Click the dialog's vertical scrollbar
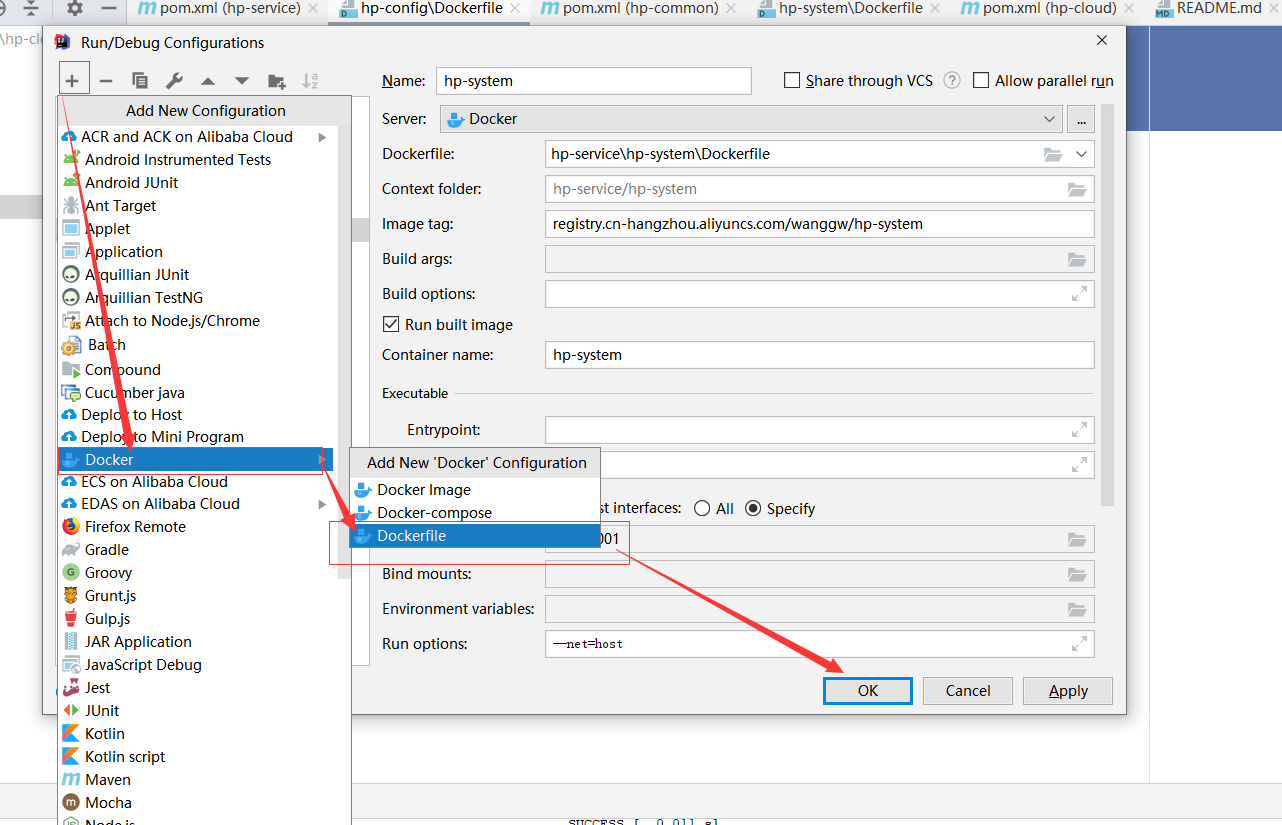1282x825 pixels. click(1107, 304)
